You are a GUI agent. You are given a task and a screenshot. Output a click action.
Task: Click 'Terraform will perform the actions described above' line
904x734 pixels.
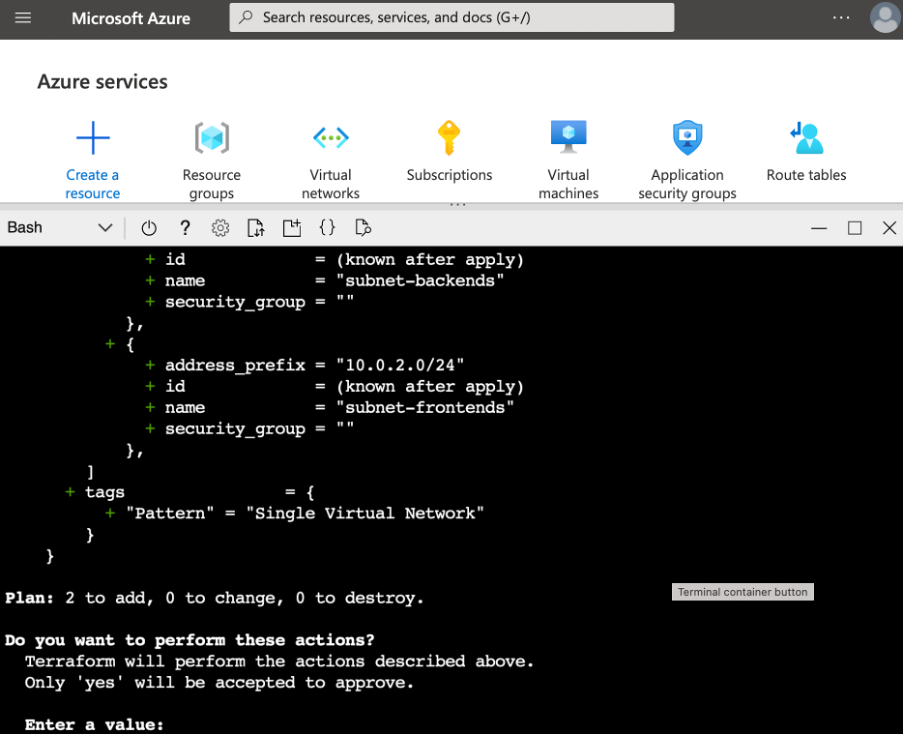[x=279, y=661]
